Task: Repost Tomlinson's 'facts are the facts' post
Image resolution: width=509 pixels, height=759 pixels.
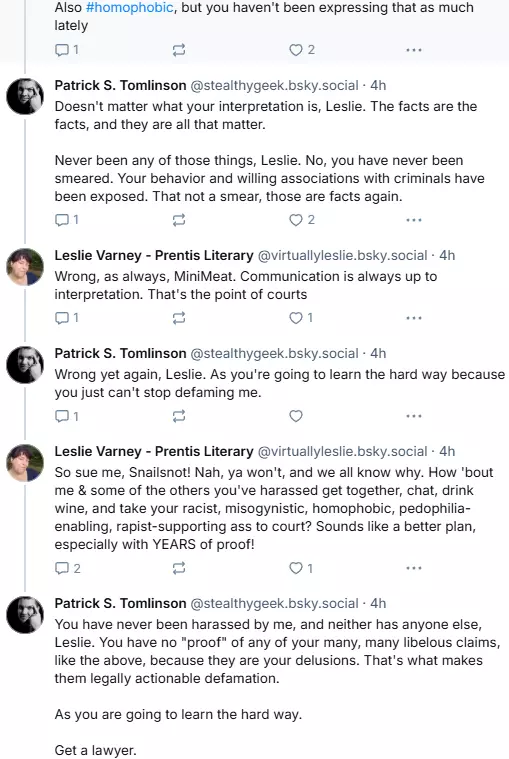Action: point(179,220)
